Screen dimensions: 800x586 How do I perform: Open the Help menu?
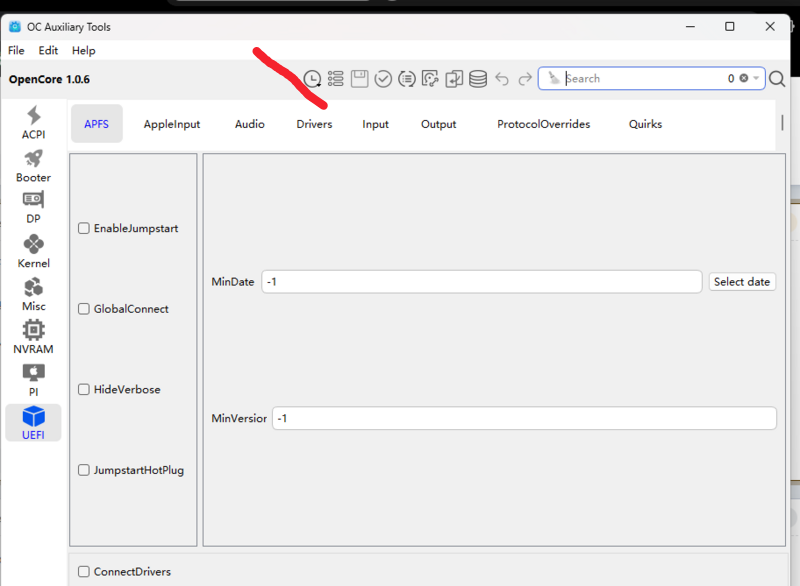pyautogui.click(x=84, y=50)
